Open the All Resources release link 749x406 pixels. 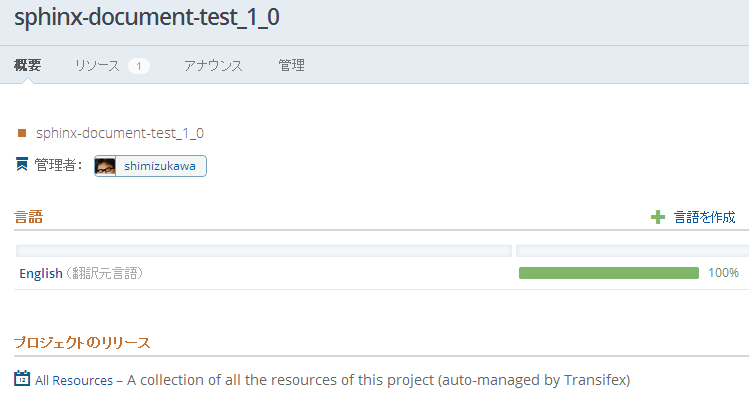coord(74,380)
